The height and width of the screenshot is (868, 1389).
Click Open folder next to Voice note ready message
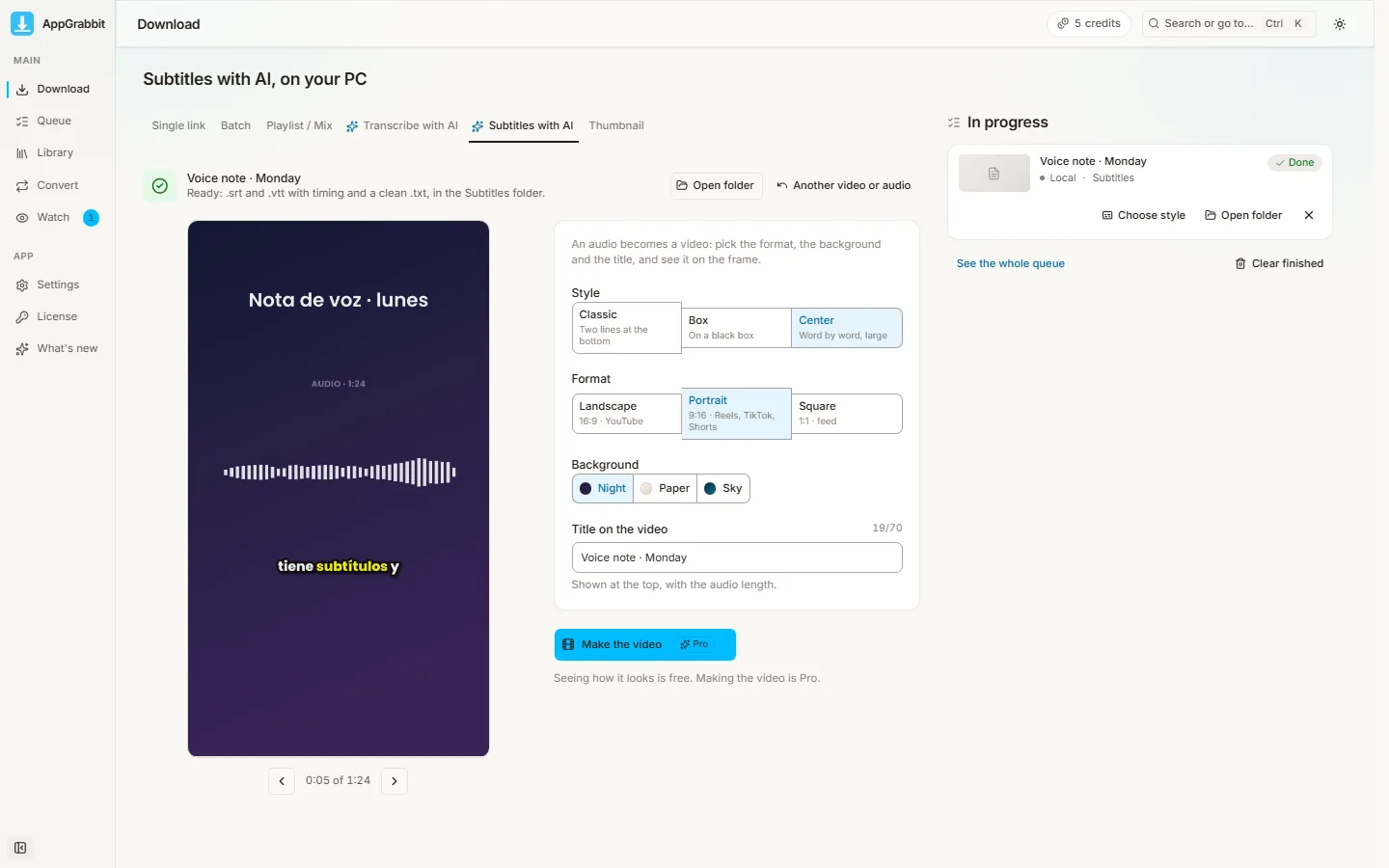716,185
